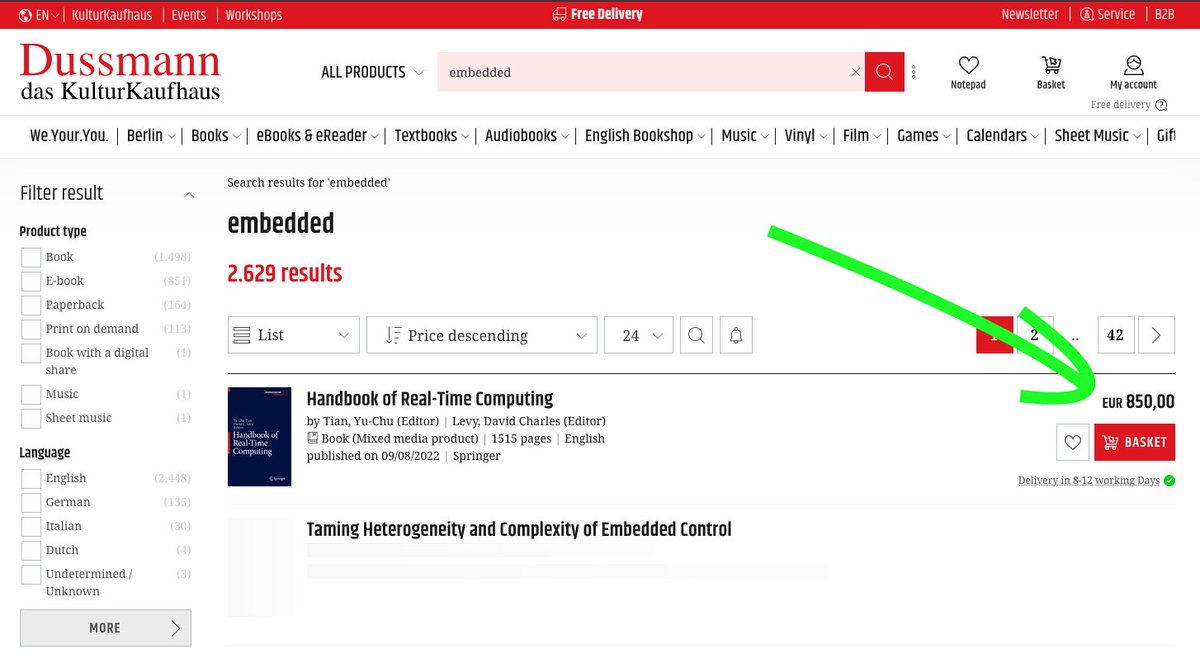Open the ALL PRODUCTS category dropdown

click(x=372, y=72)
